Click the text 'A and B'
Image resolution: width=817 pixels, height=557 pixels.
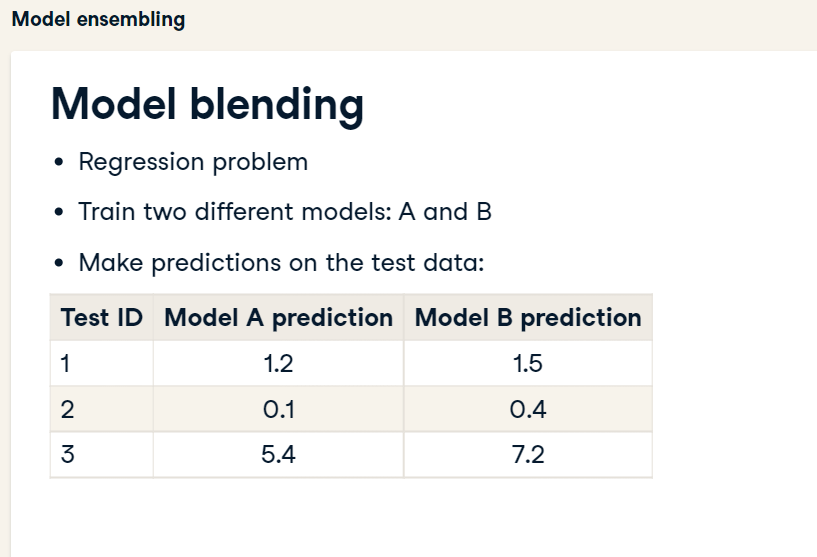pyautogui.click(x=445, y=212)
